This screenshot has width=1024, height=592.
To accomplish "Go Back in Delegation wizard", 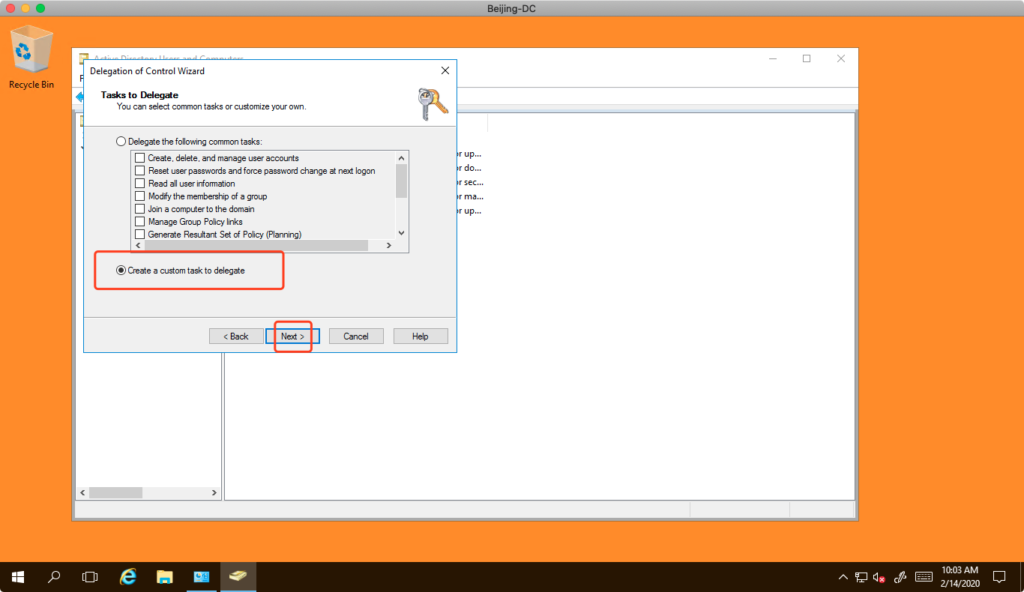I will click(236, 336).
